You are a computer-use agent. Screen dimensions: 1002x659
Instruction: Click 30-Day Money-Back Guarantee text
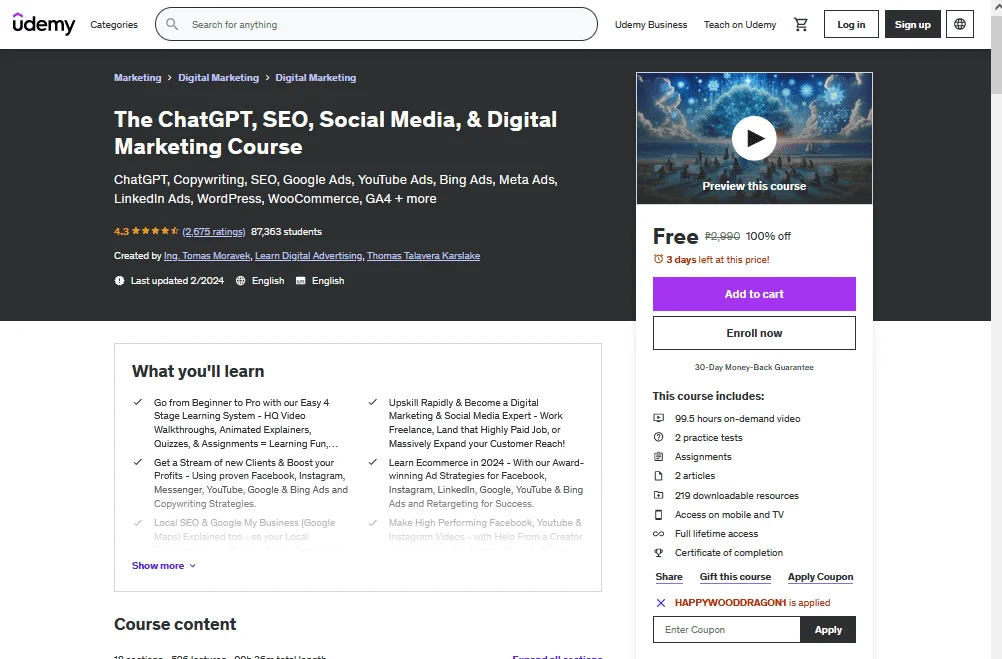click(x=754, y=368)
